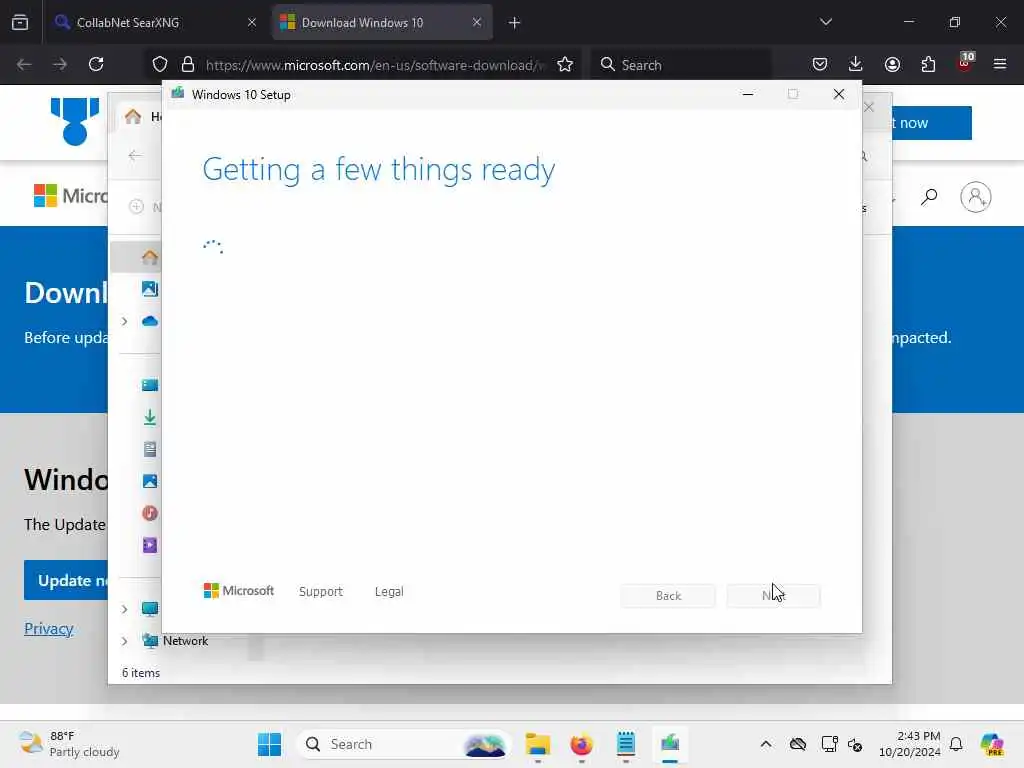The width and height of the screenshot is (1024, 768).
Task: Click the site security padlock icon
Action: coord(188,64)
